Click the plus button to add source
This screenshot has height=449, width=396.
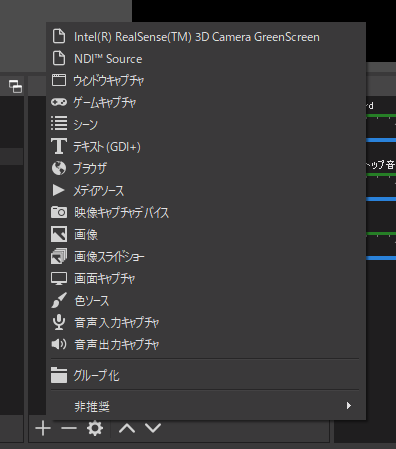point(43,428)
